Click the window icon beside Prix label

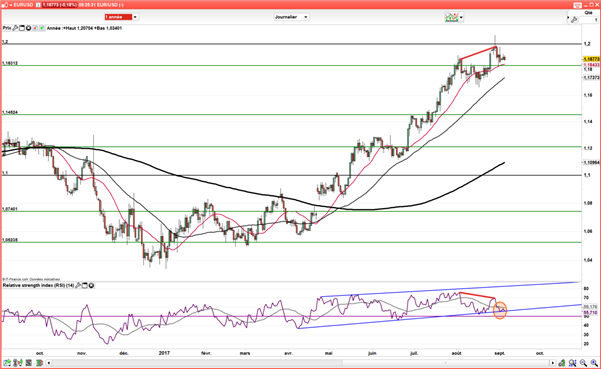(x=22, y=28)
